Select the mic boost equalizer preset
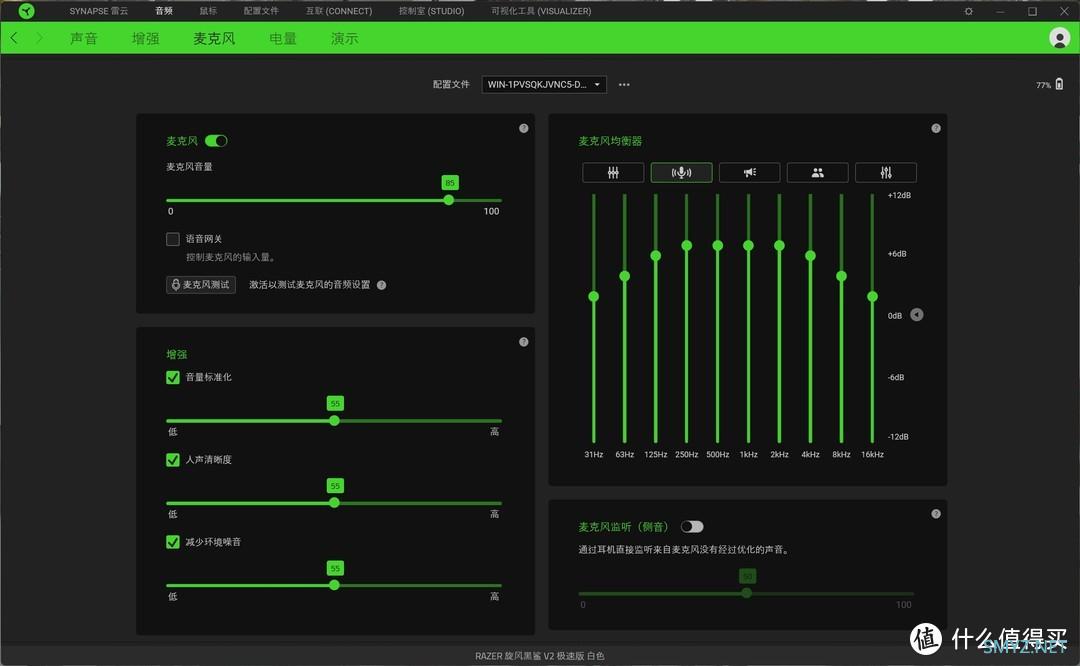The image size is (1080, 666). [x=681, y=172]
